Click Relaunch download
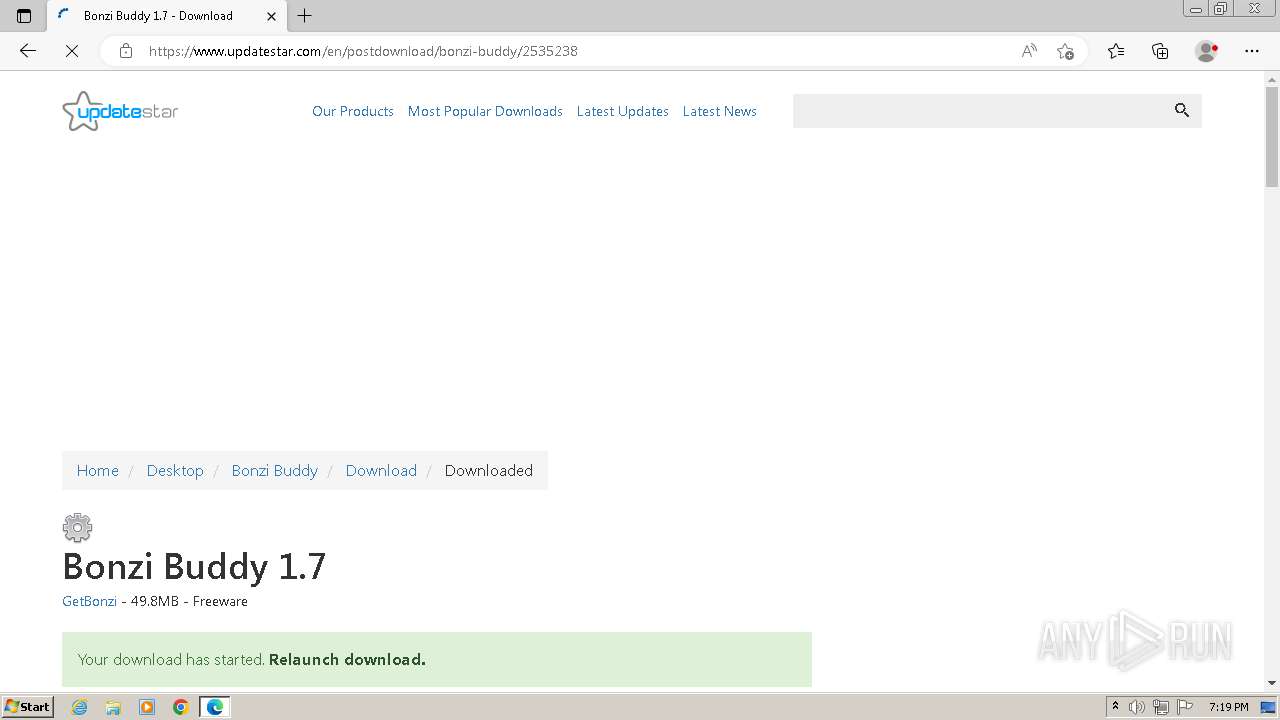The width and height of the screenshot is (1280, 720). pyautogui.click(x=347, y=659)
